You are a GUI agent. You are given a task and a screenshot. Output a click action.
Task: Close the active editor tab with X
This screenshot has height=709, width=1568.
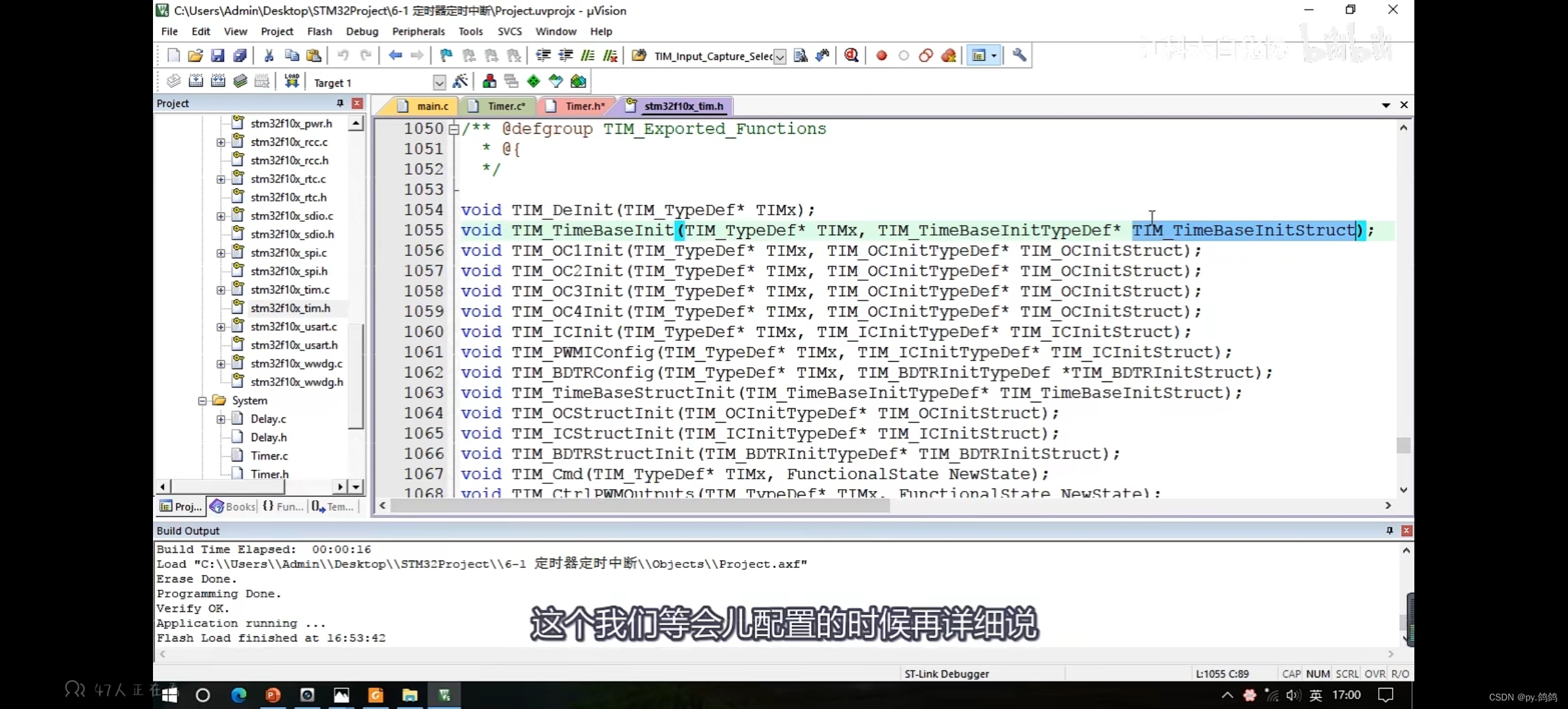coord(1404,105)
